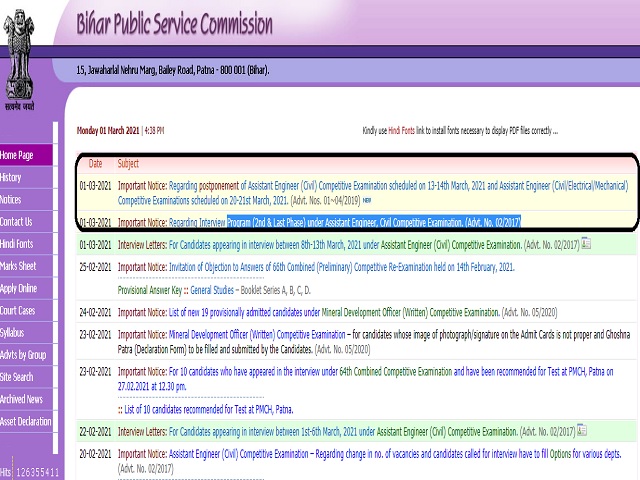The width and height of the screenshot is (640, 480).
Task: Click the Patna address text in header
Action: [x=173, y=70]
